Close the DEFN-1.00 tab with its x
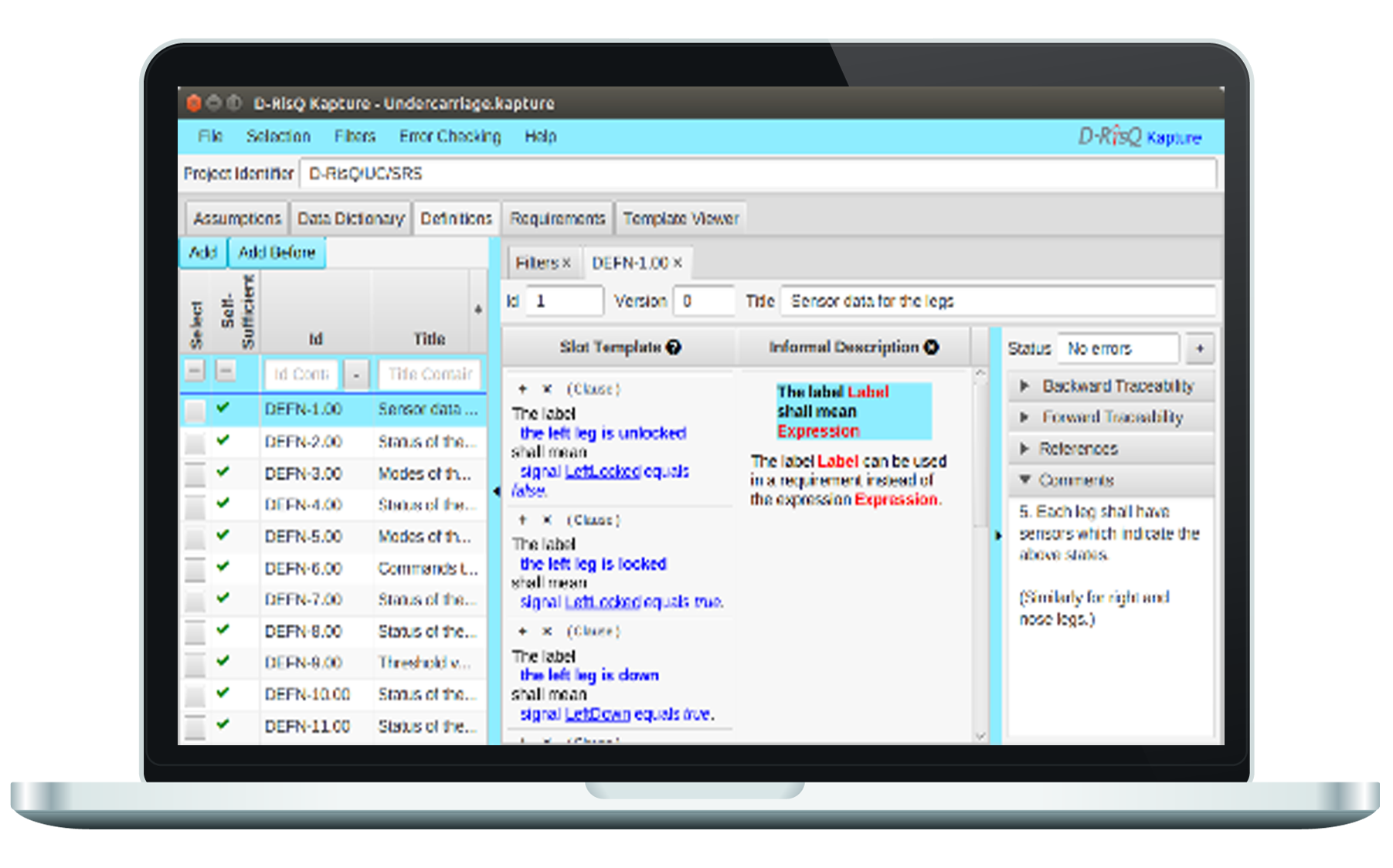Viewport: 1393px width, 868px height. coord(678,263)
